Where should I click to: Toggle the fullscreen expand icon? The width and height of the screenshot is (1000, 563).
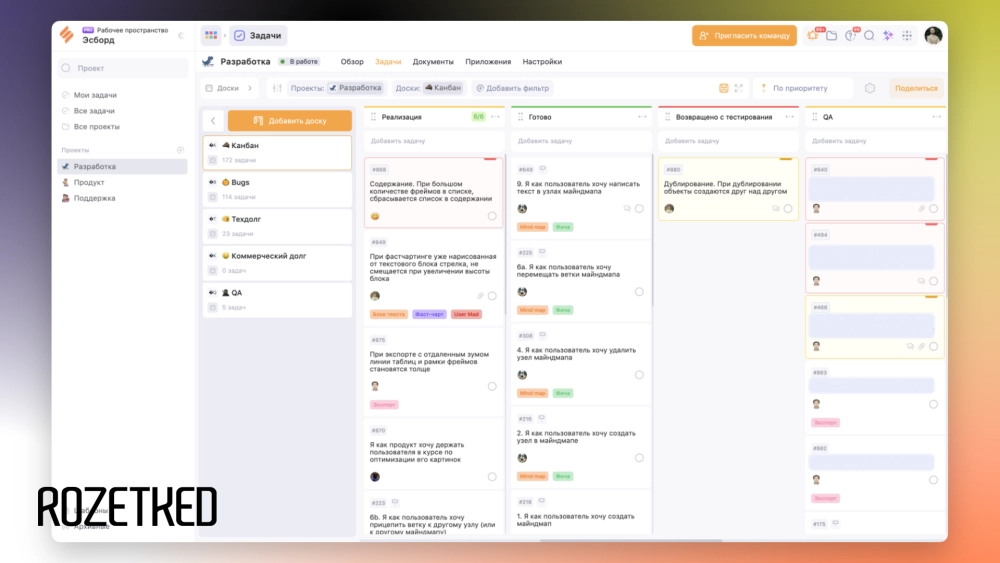pyautogui.click(x=739, y=88)
